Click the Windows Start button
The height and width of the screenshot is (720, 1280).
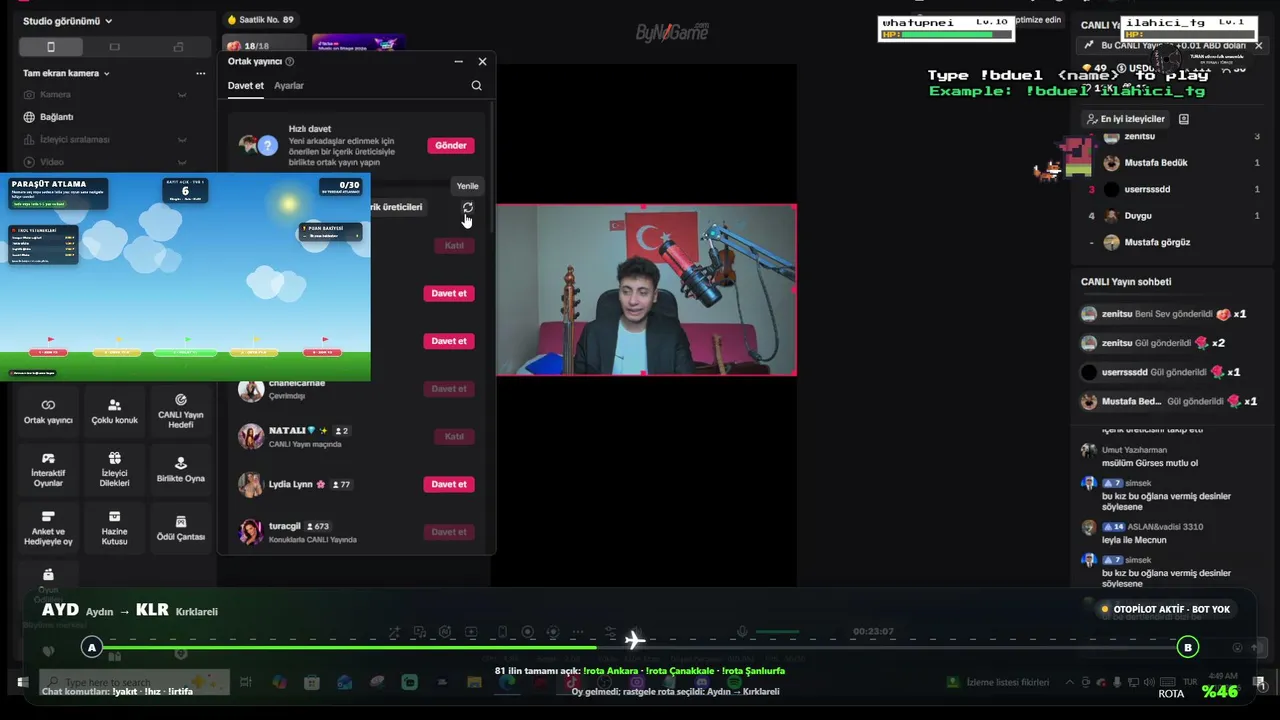pos(22,682)
